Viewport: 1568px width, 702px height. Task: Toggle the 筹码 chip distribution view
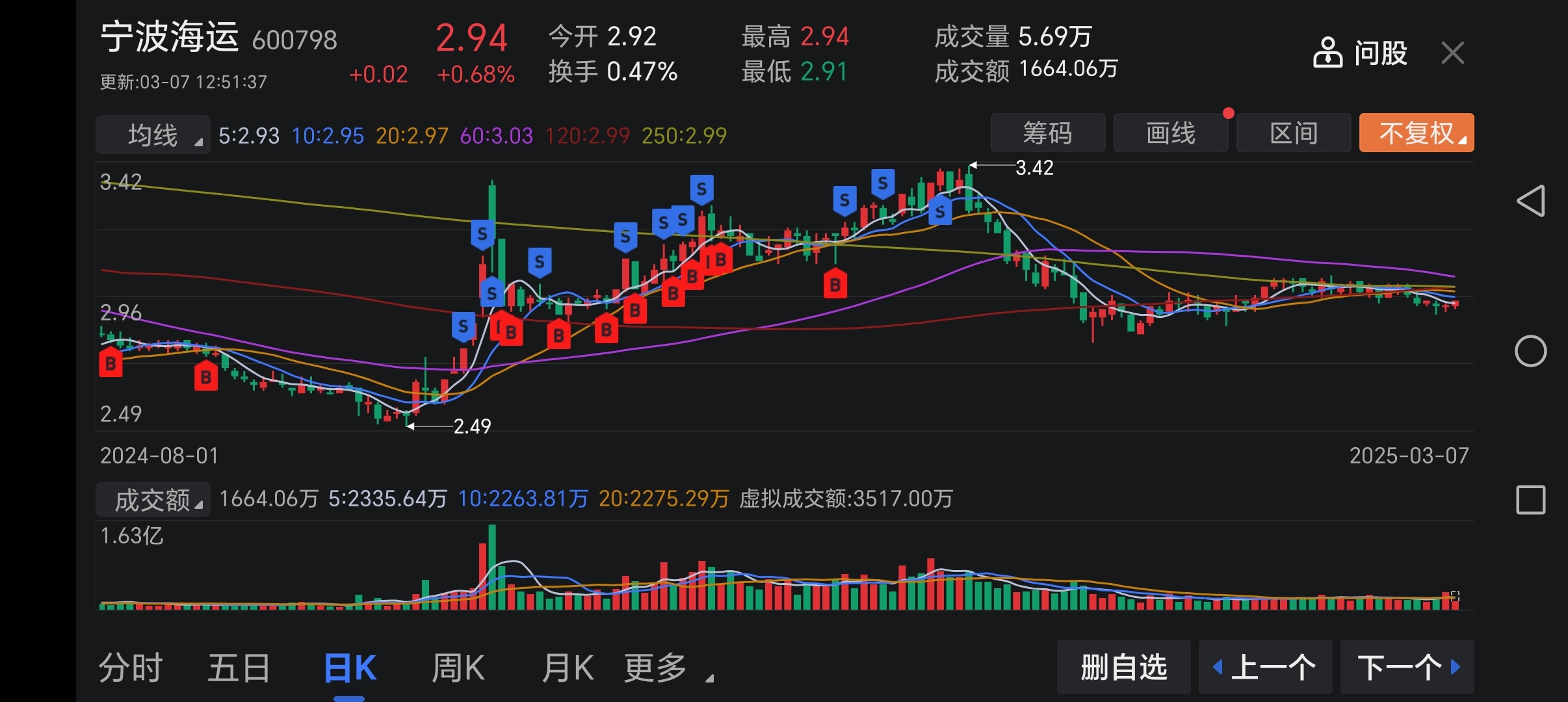click(x=1047, y=133)
